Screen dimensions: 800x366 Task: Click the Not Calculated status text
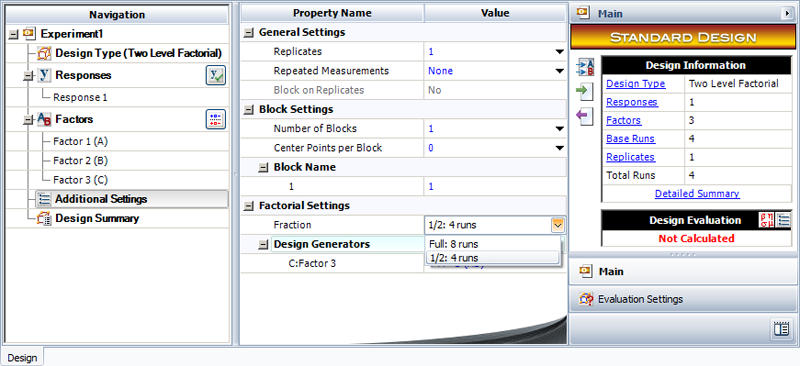point(696,238)
